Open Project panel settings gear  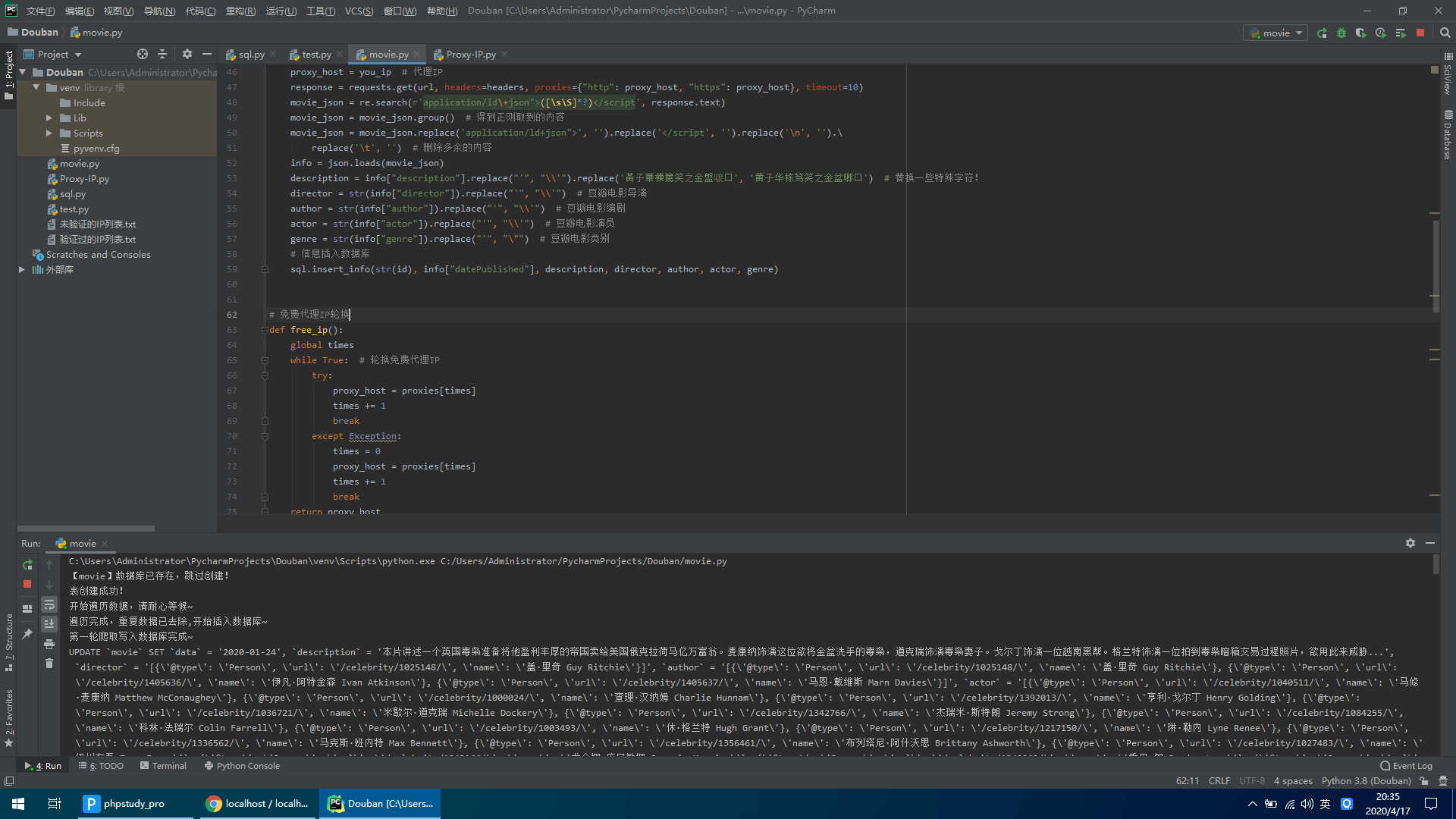click(187, 54)
